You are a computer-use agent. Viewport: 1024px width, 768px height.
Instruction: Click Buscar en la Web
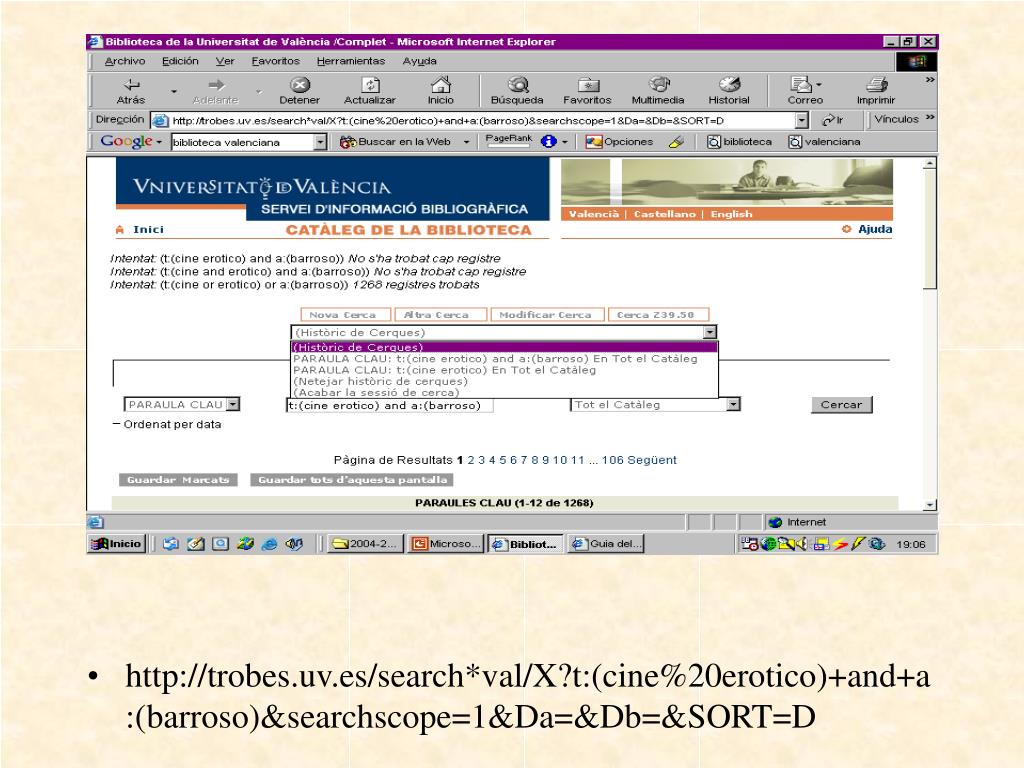[x=396, y=142]
